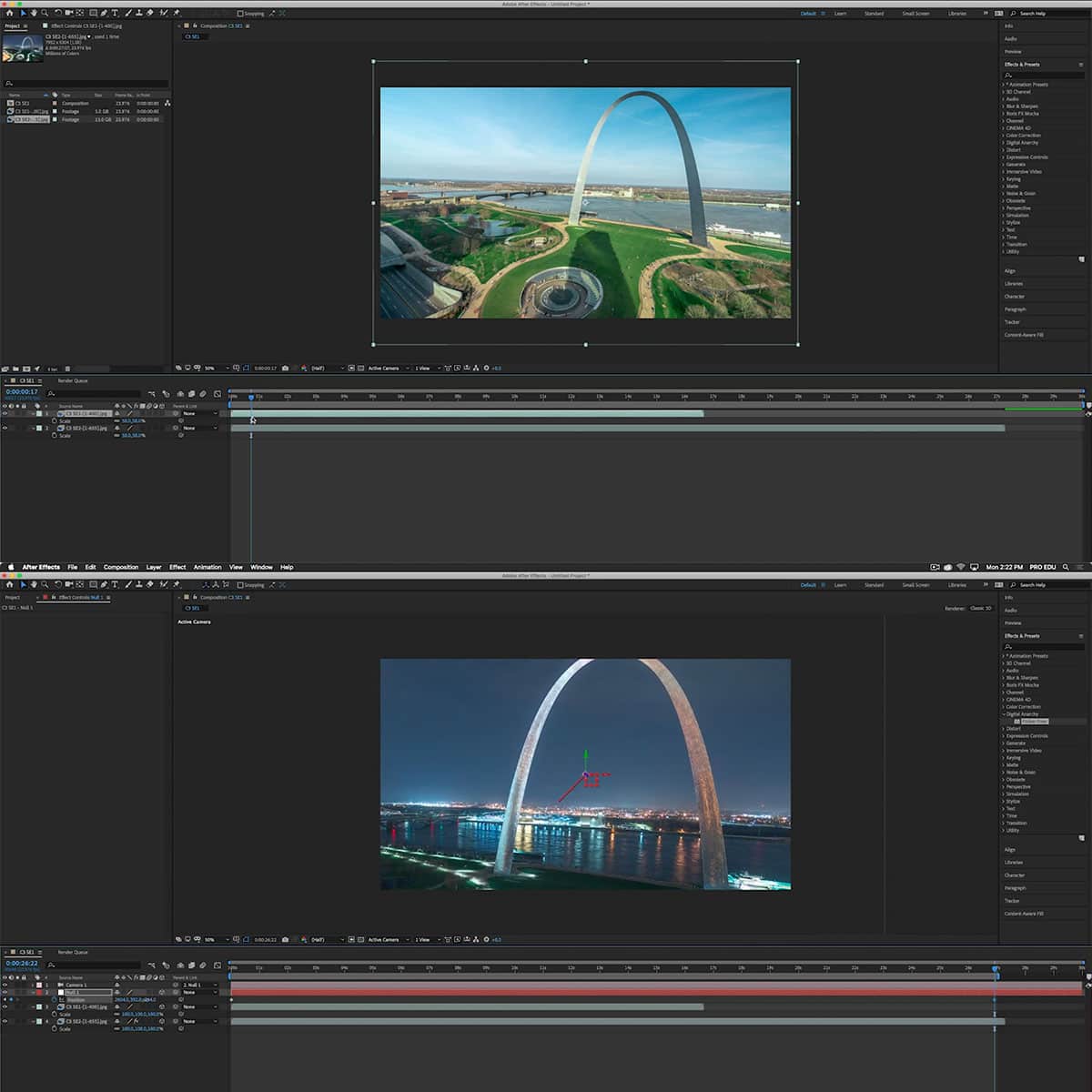Image resolution: width=1092 pixels, height=1092 pixels.
Task: Click the Home icon in the toolbar
Action: tap(10, 13)
